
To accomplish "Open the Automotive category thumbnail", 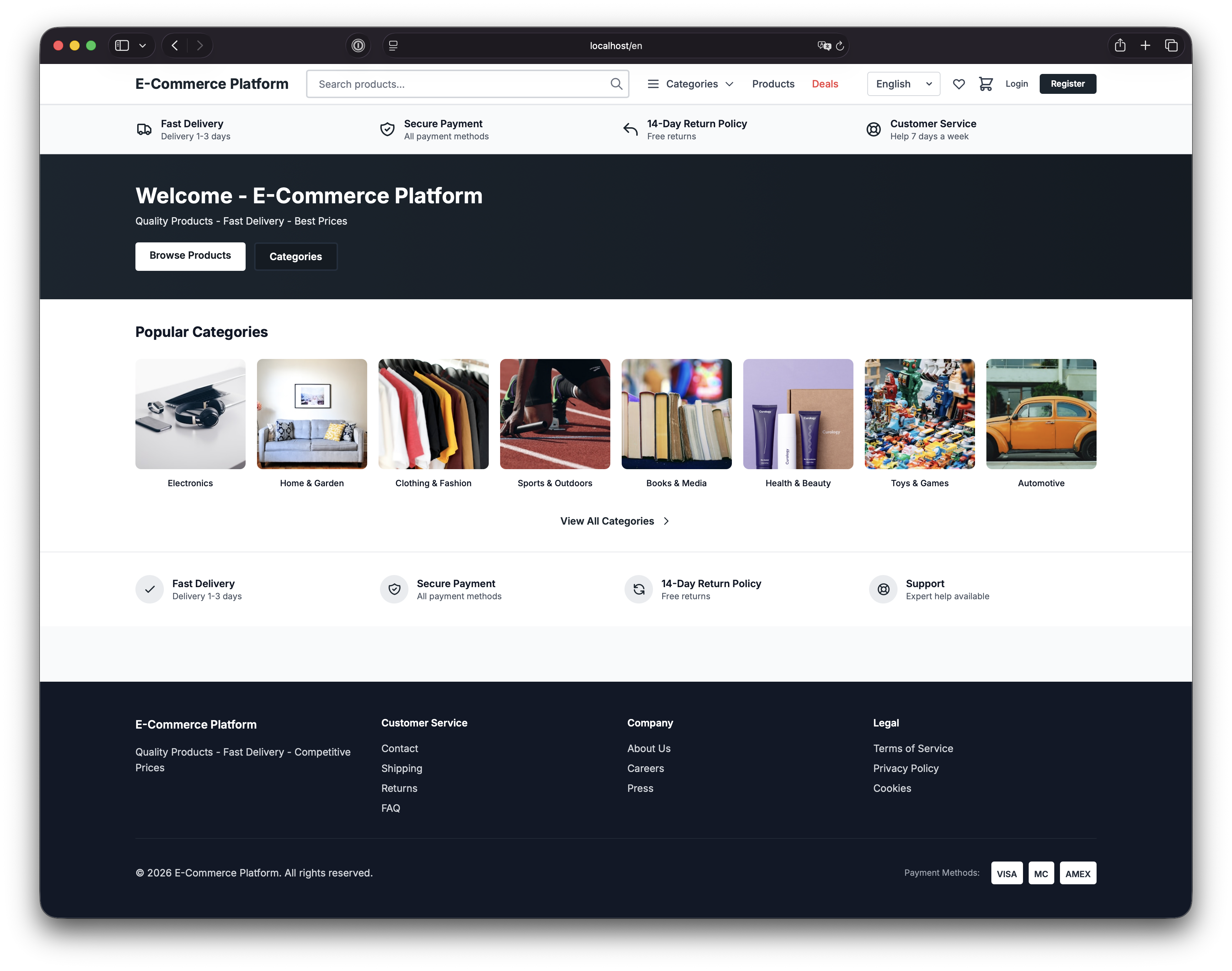I will pos(1040,414).
